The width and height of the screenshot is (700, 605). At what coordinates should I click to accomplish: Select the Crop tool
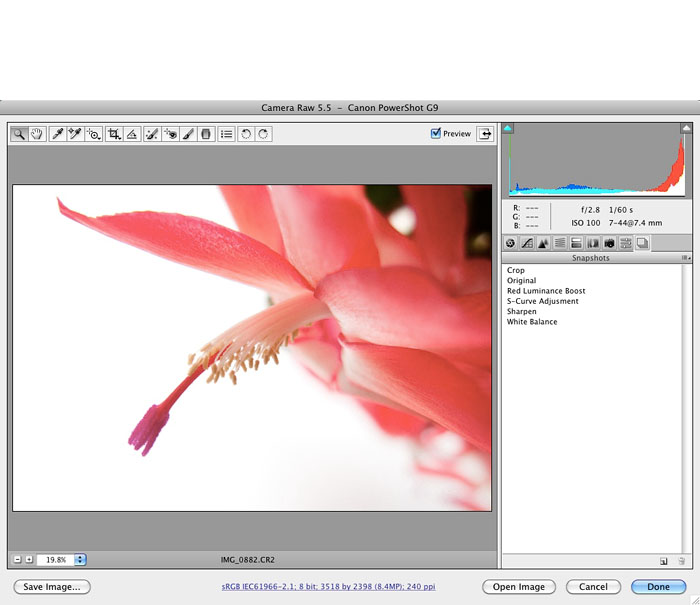point(114,134)
